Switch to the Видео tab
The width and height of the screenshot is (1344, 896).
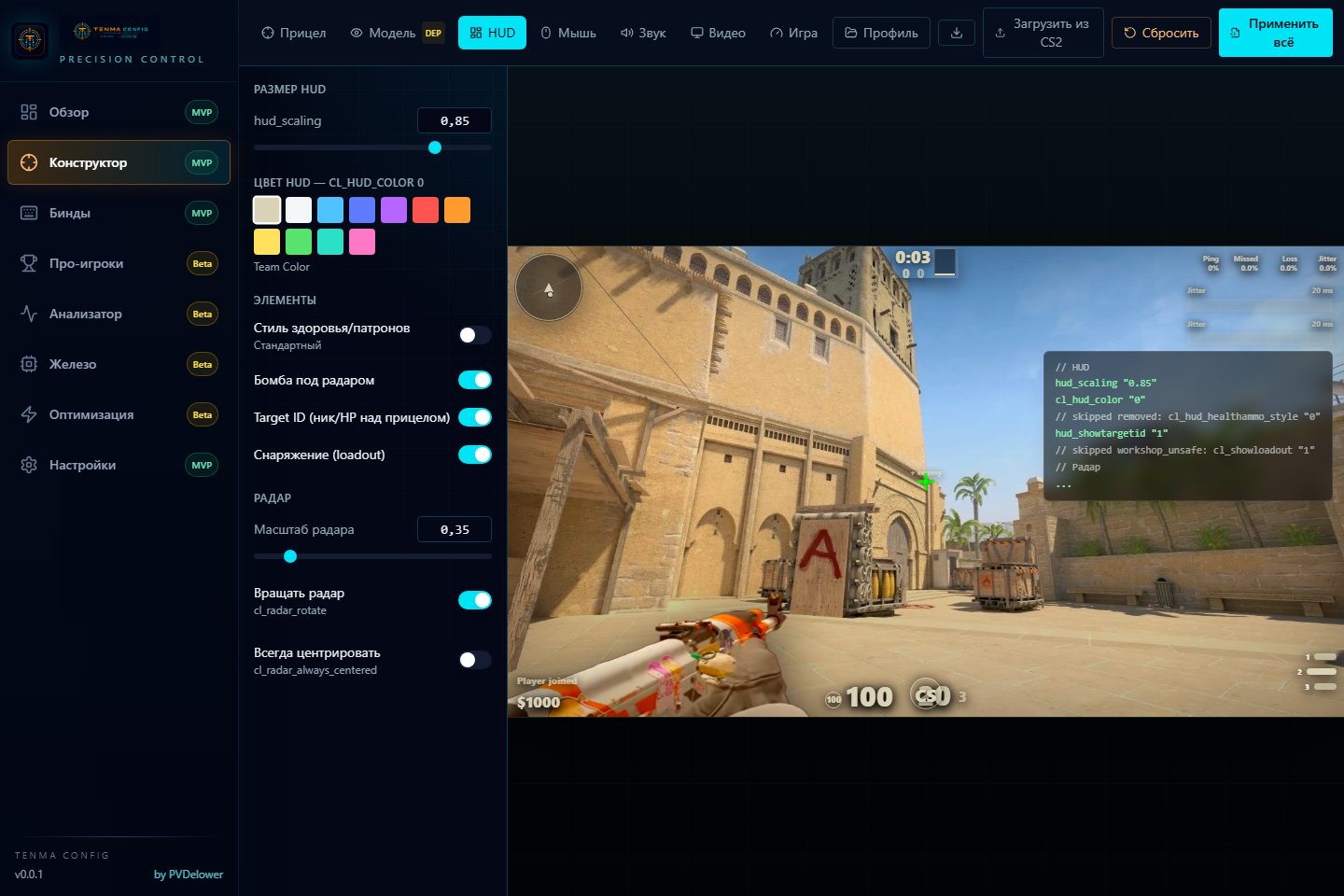(718, 33)
